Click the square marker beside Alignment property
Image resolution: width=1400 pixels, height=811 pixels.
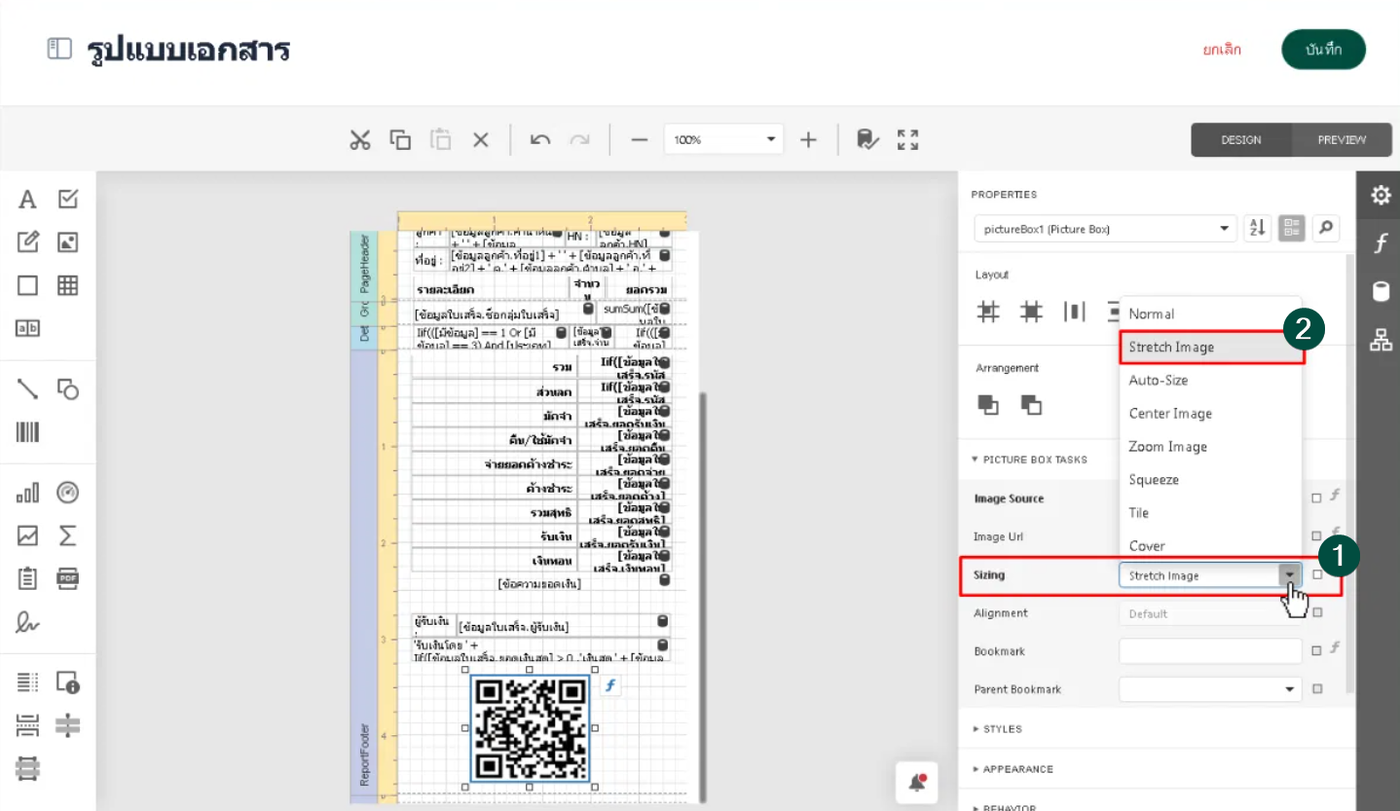pos(1317,613)
